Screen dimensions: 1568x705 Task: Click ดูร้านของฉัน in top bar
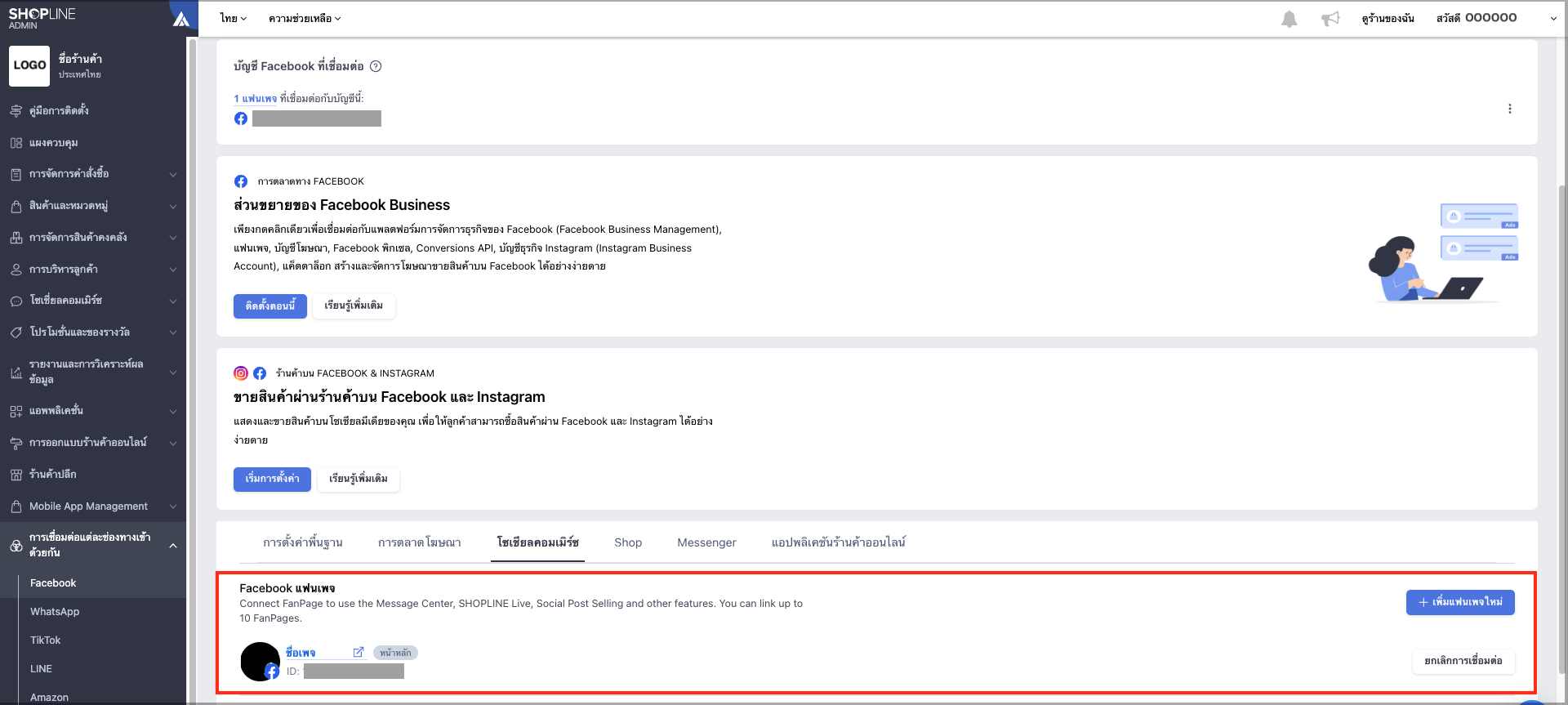(1388, 18)
